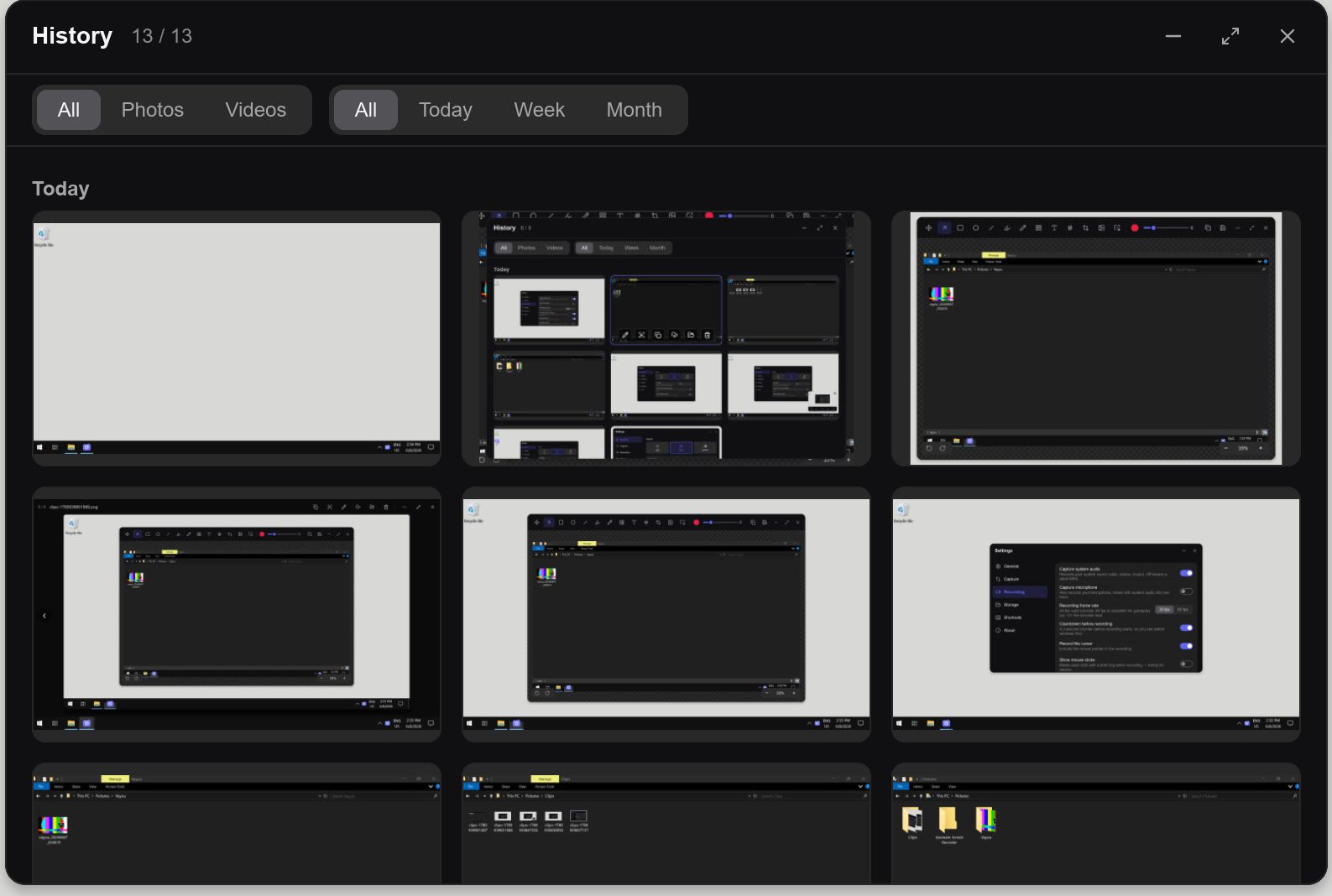Viewport: 1332px width, 896px height.
Task: Open the empty desktop screenshot thumbnail
Action: click(x=237, y=338)
